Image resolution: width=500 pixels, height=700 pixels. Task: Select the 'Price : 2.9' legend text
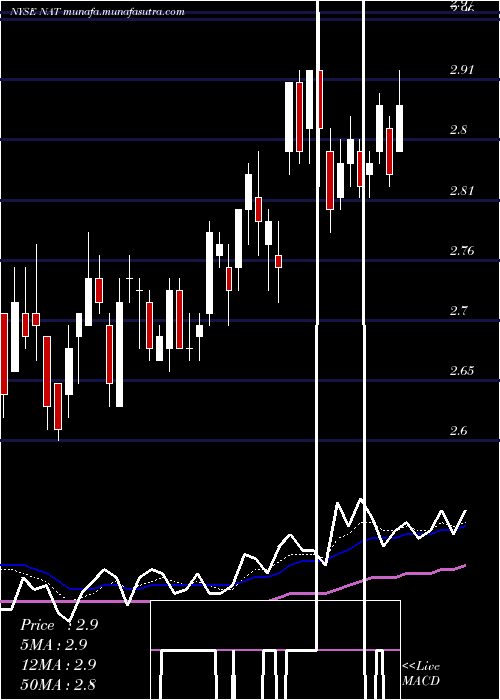click(59, 625)
